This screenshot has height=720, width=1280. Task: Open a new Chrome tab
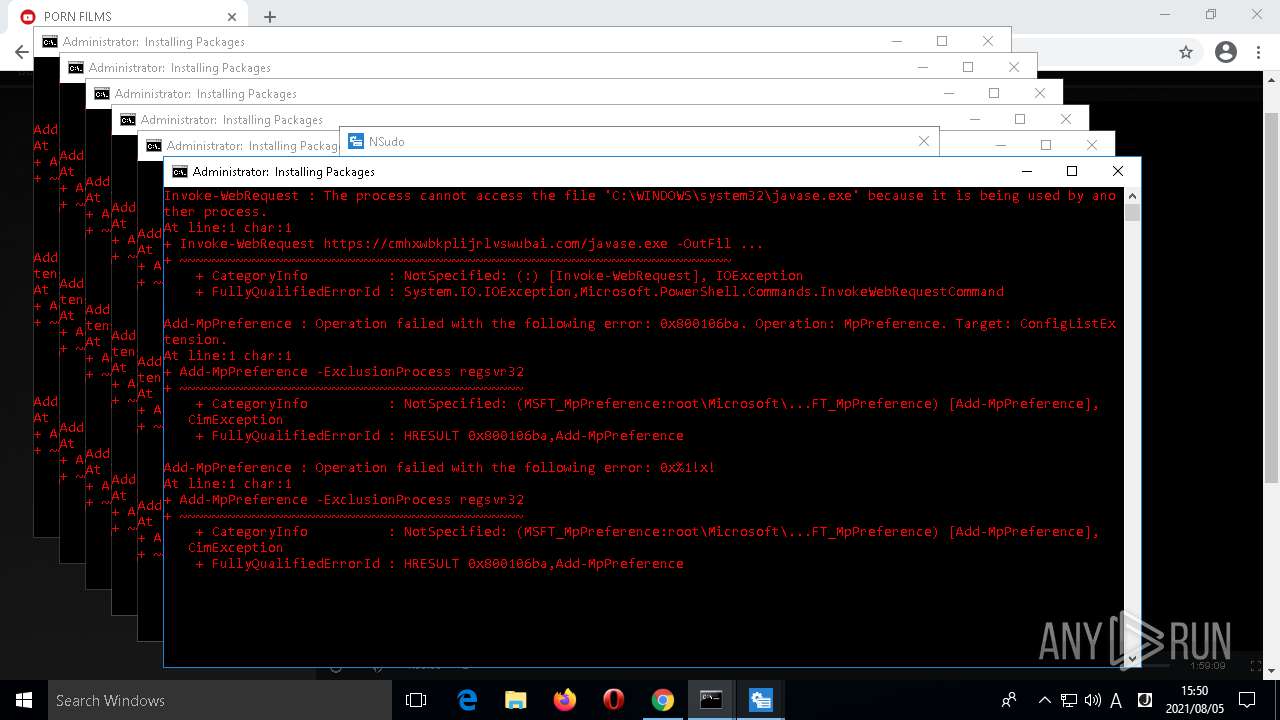pyautogui.click(x=270, y=16)
